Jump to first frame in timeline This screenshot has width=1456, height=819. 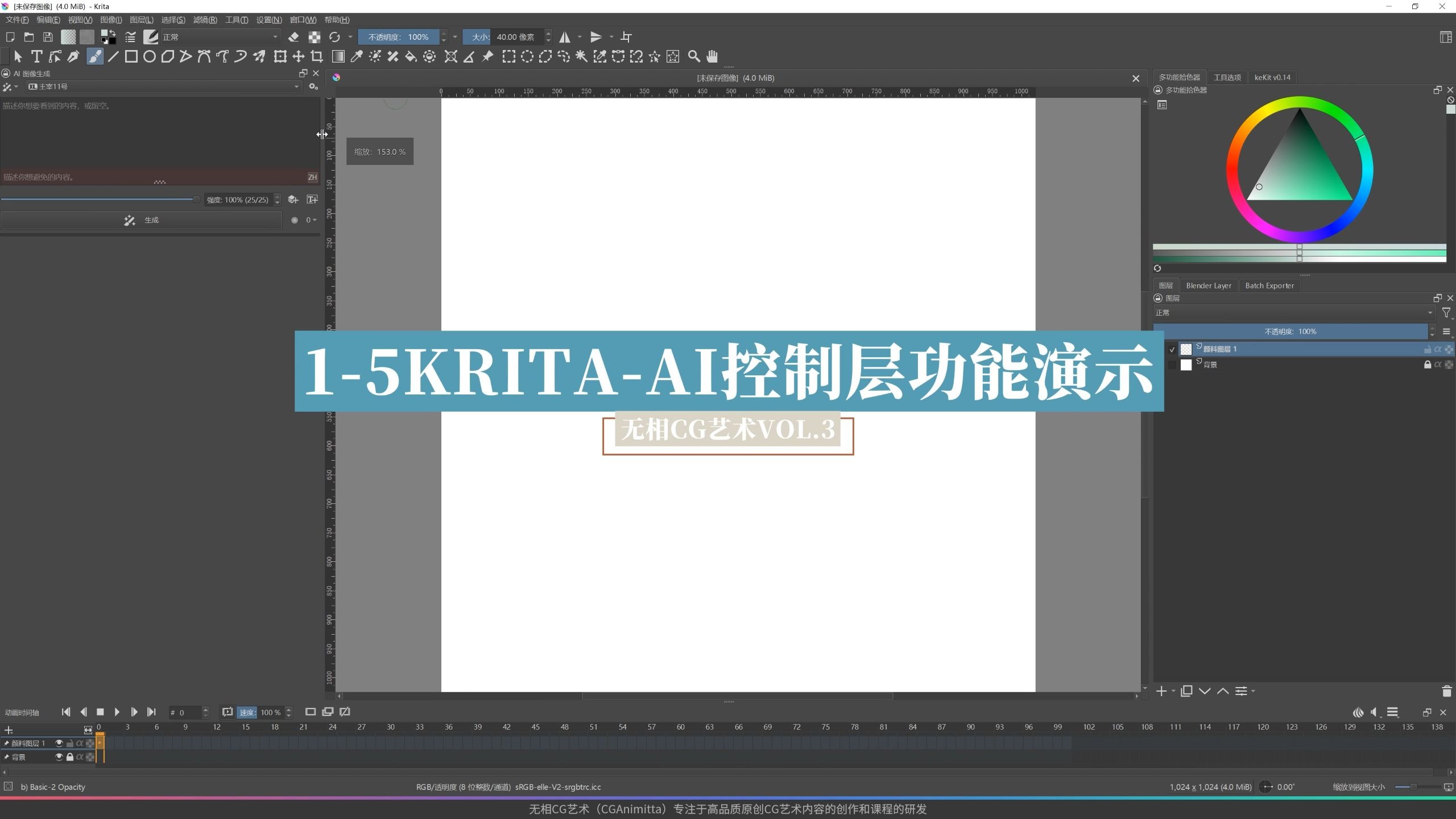[x=66, y=712]
